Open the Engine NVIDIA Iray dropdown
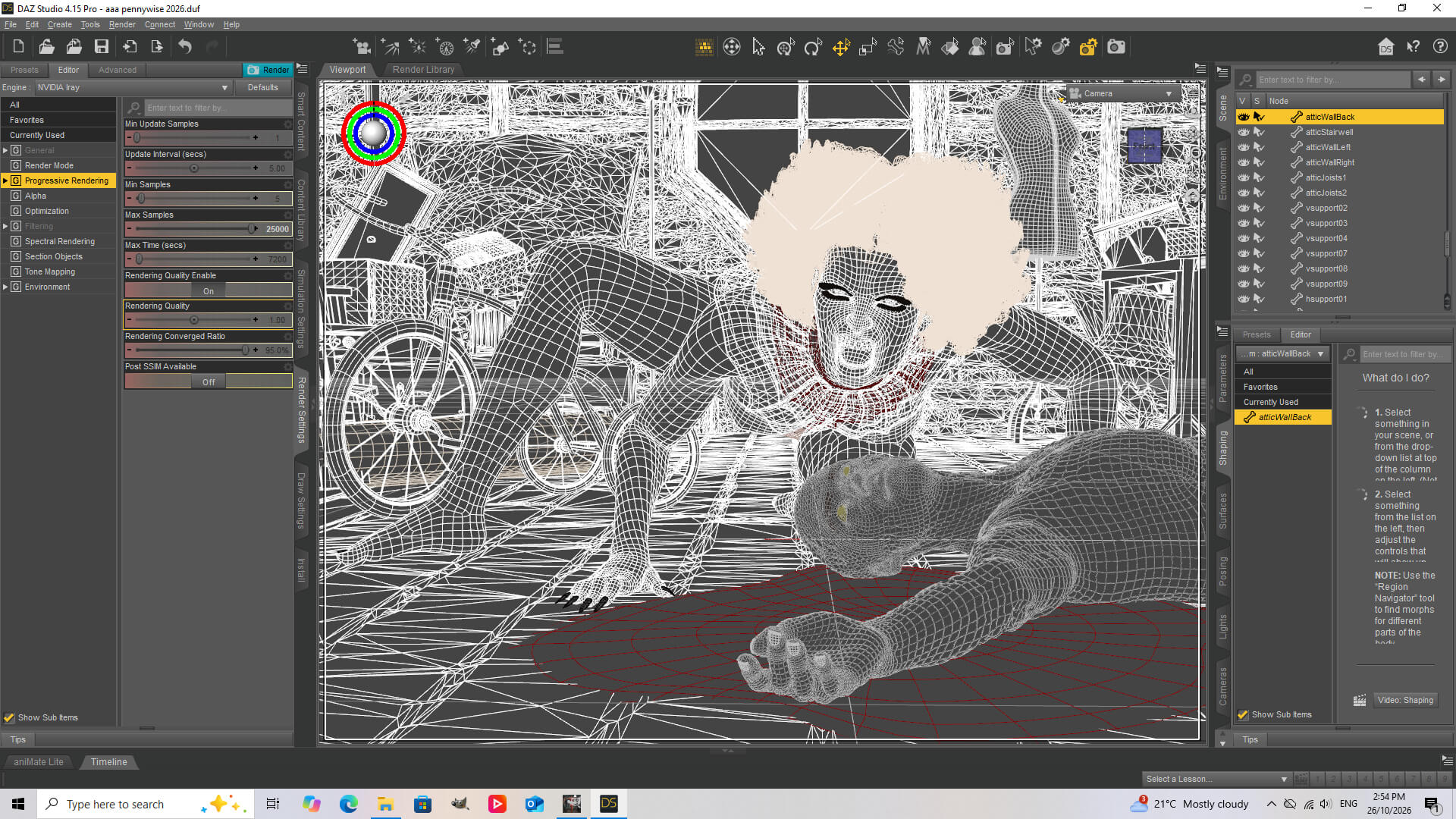 [x=133, y=87]
